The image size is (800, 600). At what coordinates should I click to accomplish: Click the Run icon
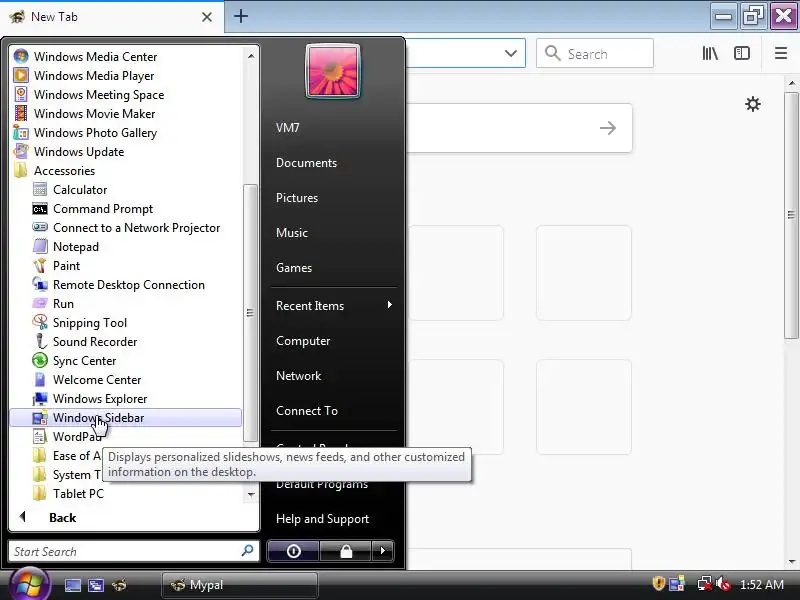[x=40, y=304]
